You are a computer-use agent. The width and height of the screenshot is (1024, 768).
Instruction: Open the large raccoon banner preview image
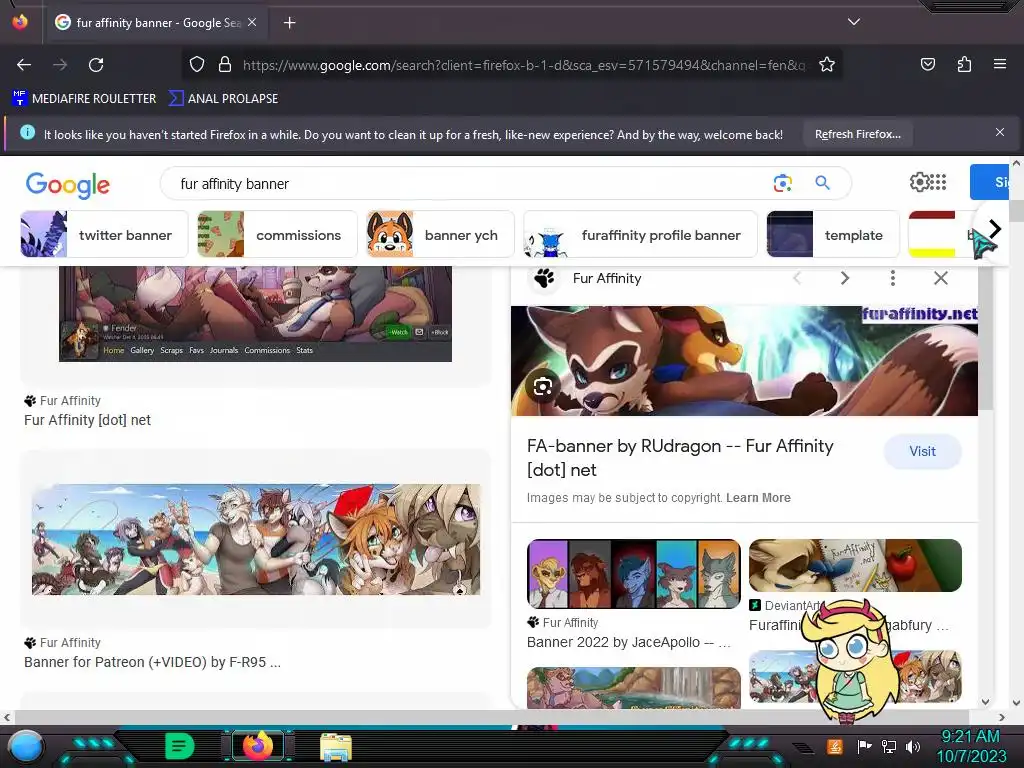pos(744,360)
